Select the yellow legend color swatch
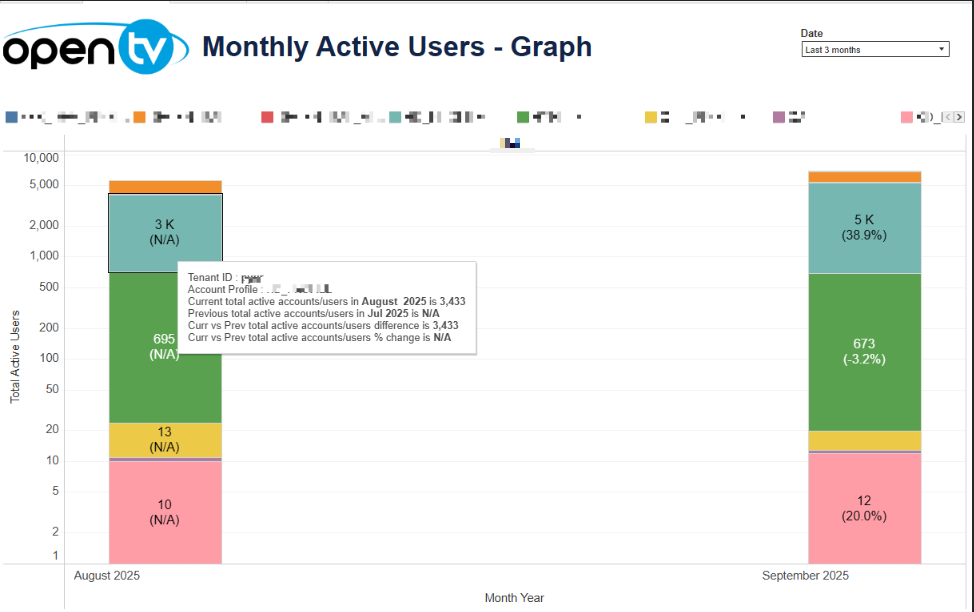This screenshot has width=974, height=612. click(x=651, y=117)
